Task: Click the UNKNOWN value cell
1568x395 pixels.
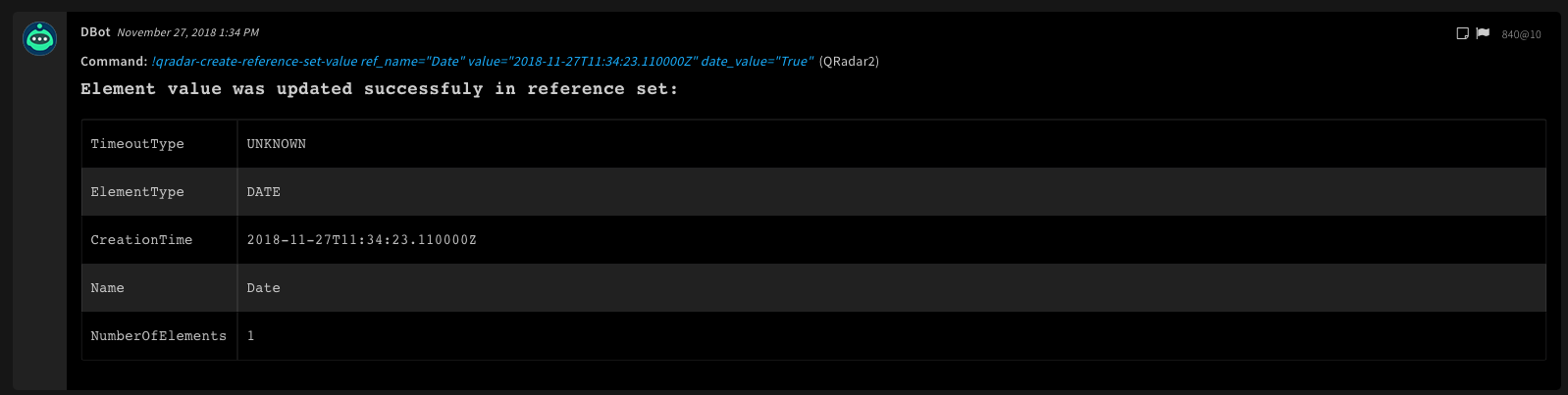Action: click(277, 144)
